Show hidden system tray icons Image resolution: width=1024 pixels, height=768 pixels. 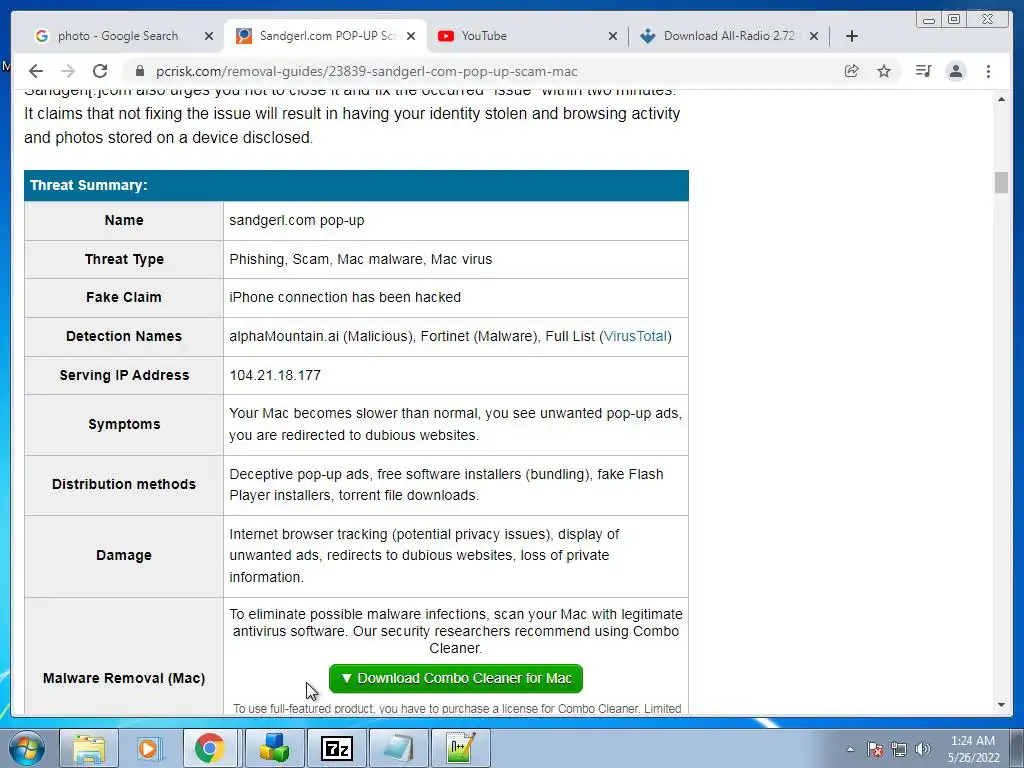pos(850,749)
